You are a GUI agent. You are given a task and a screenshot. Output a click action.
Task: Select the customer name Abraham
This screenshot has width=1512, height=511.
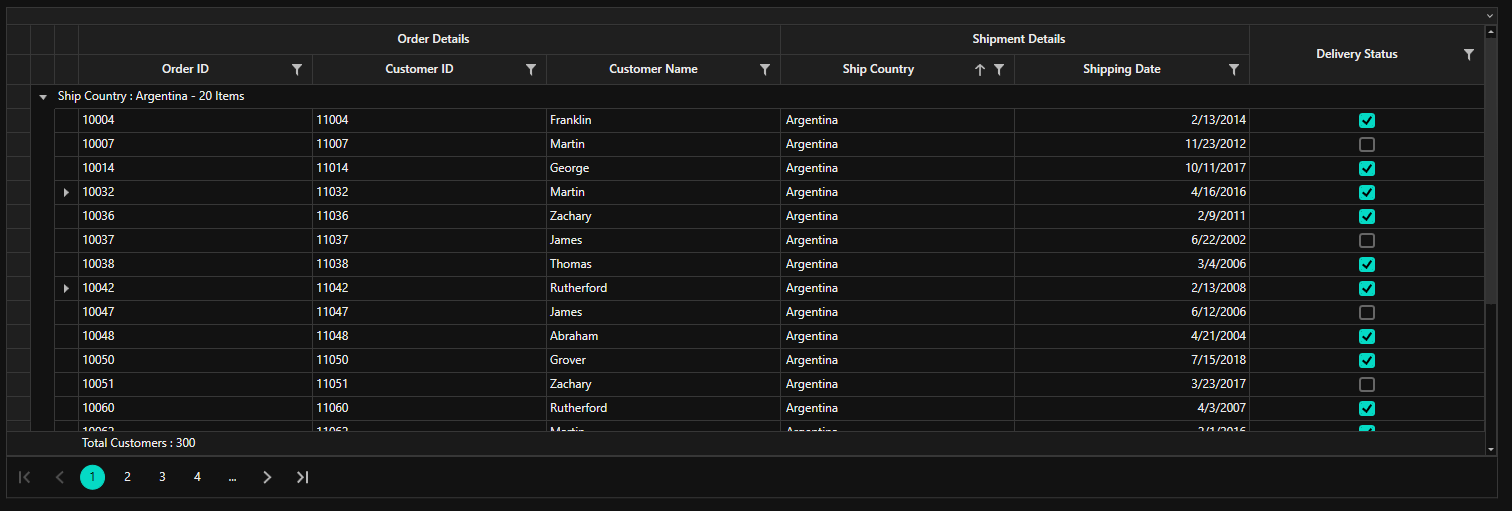(664, 336)
